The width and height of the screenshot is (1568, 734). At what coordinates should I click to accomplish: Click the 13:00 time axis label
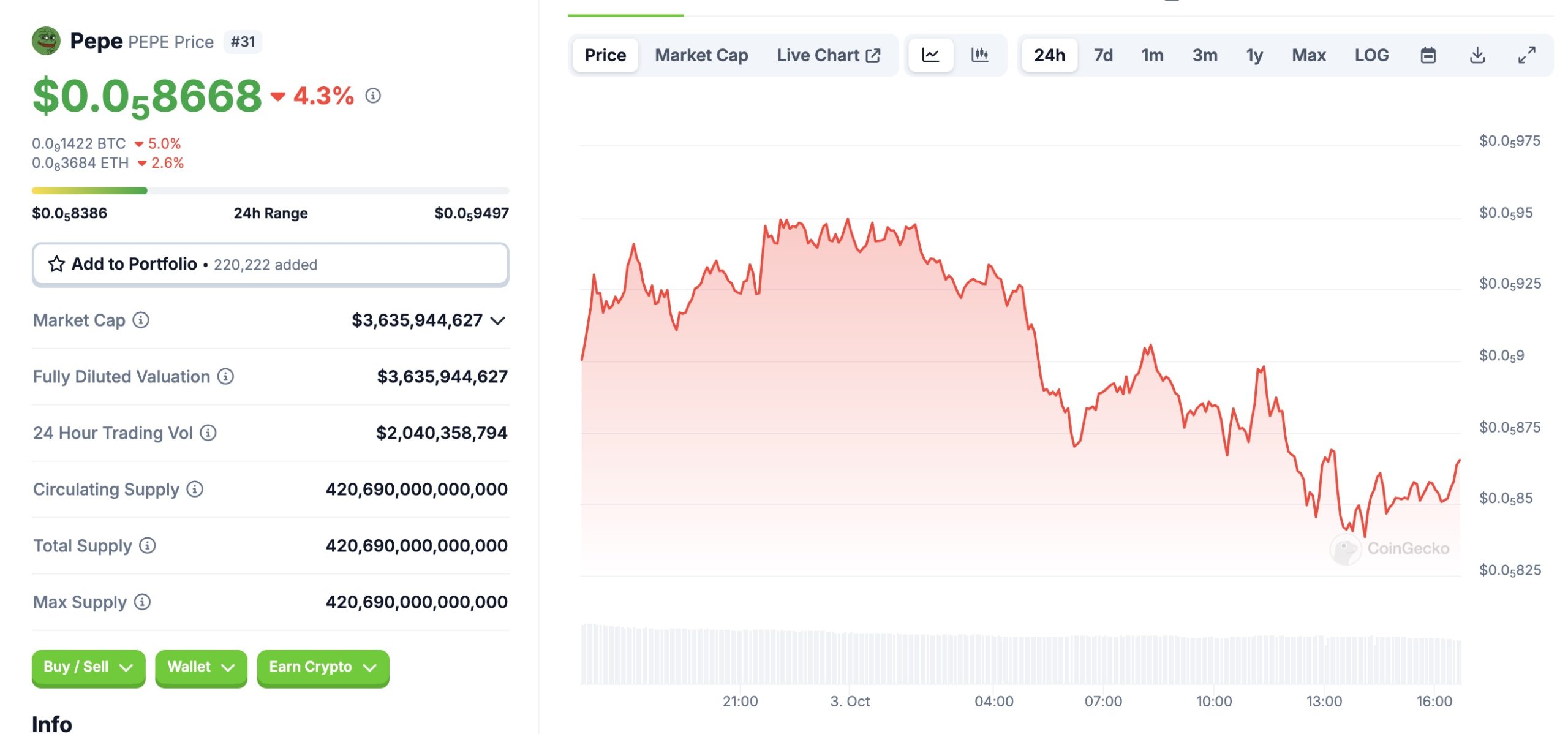(x=1324, y=701)
